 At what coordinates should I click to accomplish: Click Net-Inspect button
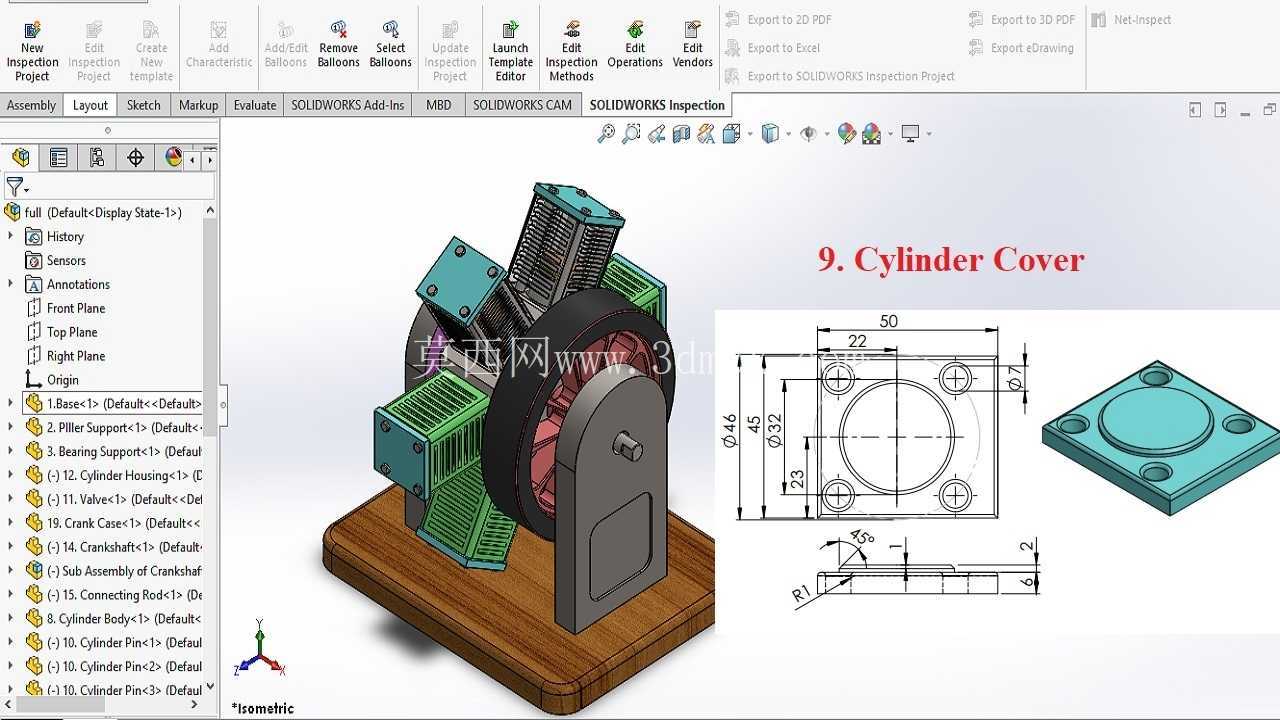click(x=1131, y=19)
